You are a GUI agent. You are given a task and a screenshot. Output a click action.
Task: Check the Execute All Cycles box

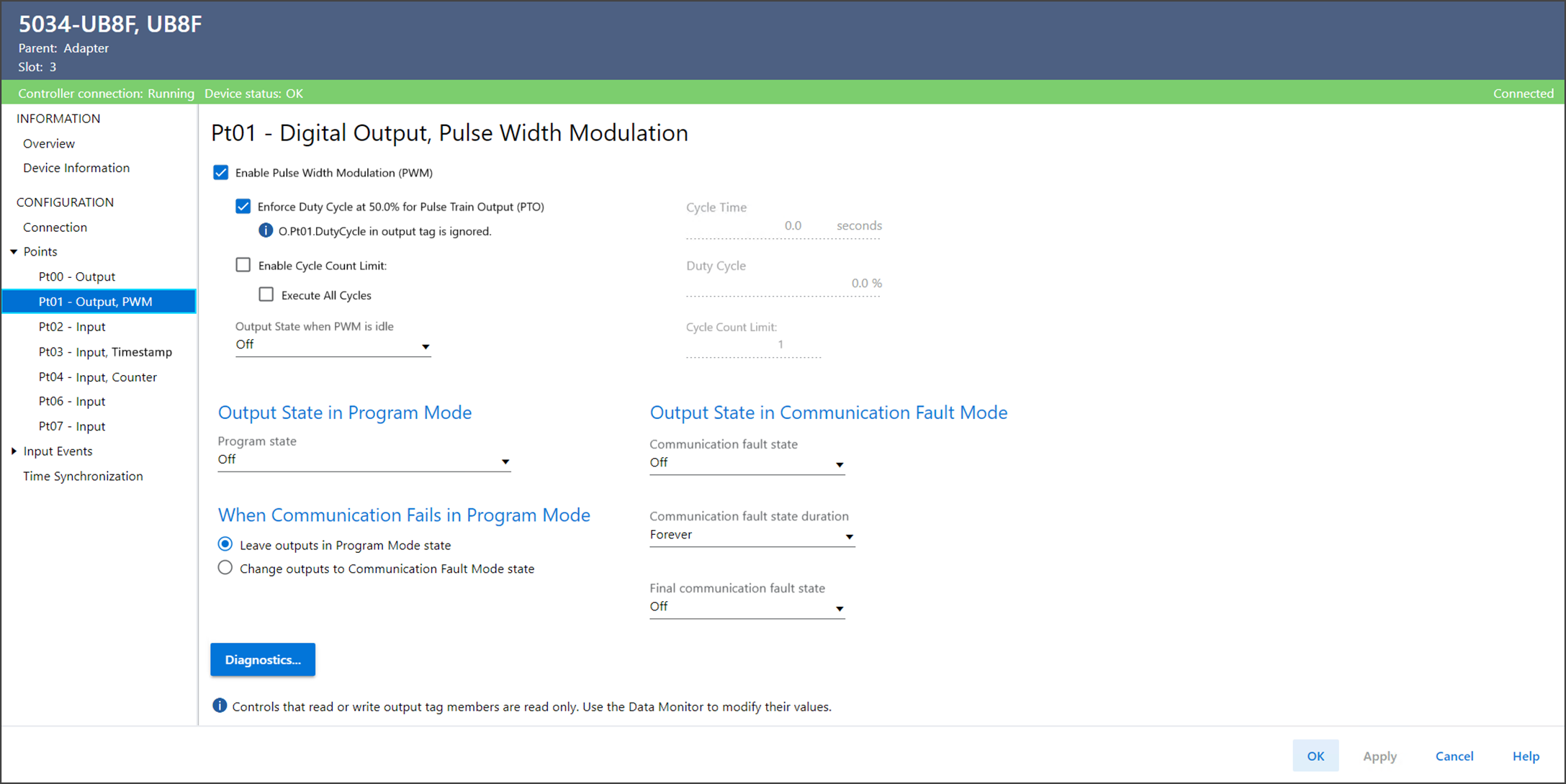point(266,294)
